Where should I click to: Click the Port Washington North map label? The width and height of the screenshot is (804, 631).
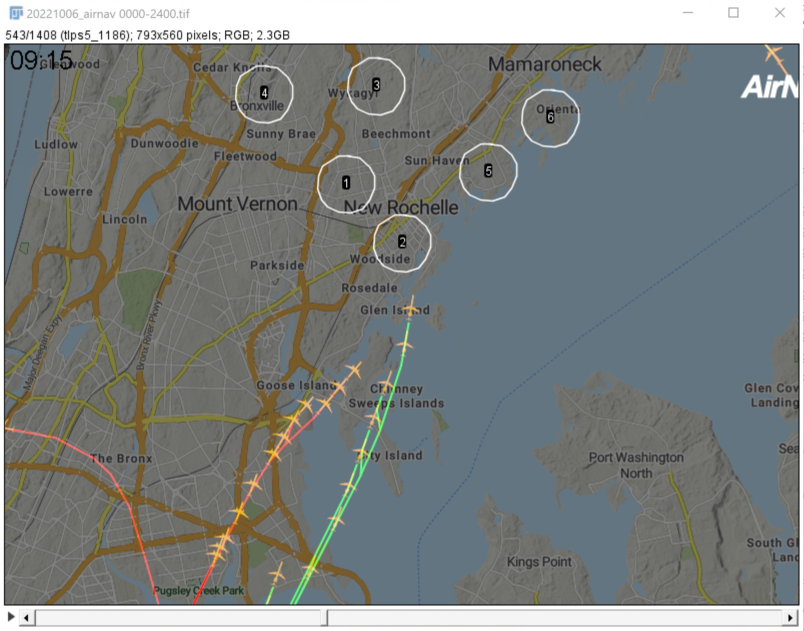(636, 465)
